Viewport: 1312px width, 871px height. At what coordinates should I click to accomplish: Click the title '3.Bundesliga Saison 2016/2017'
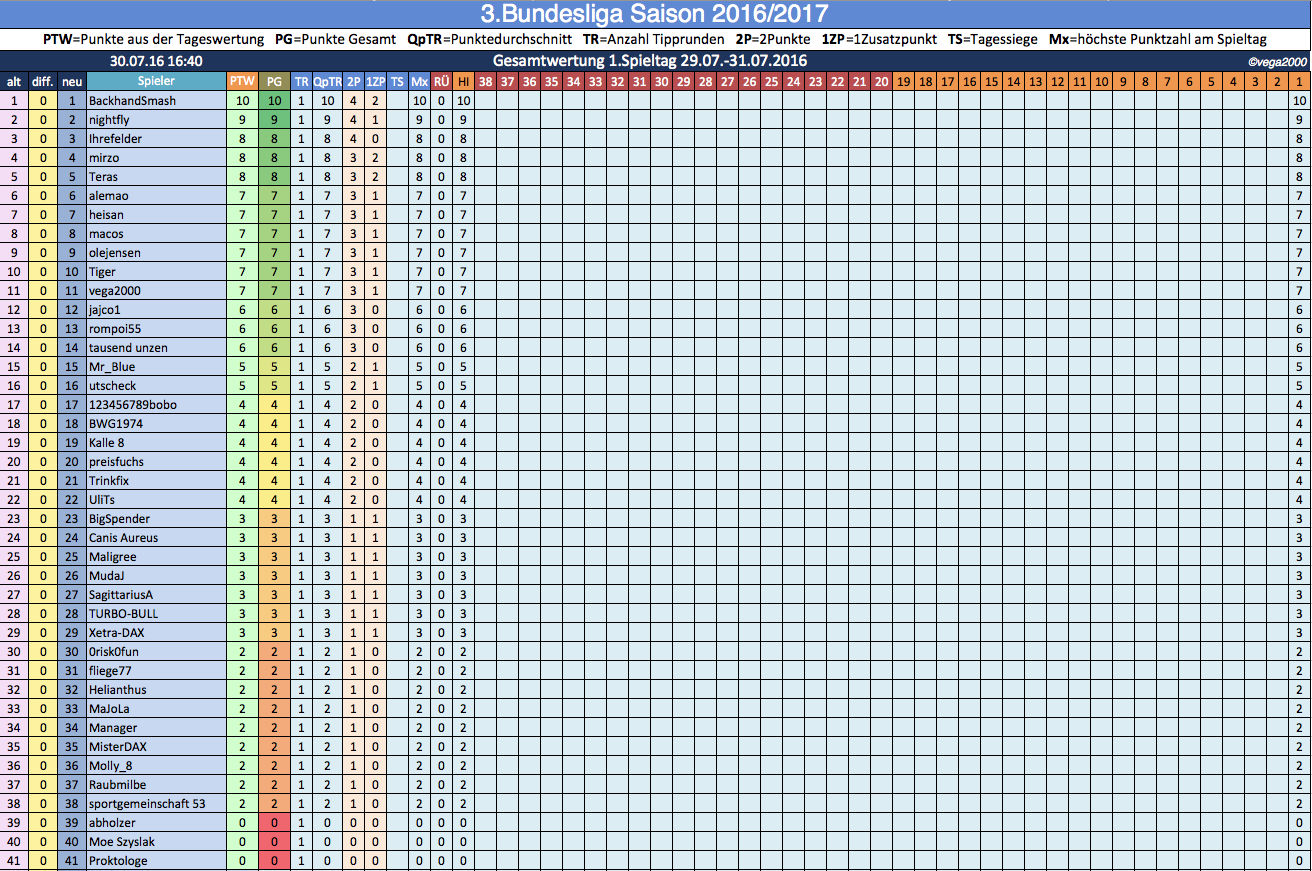coord(654,14)
